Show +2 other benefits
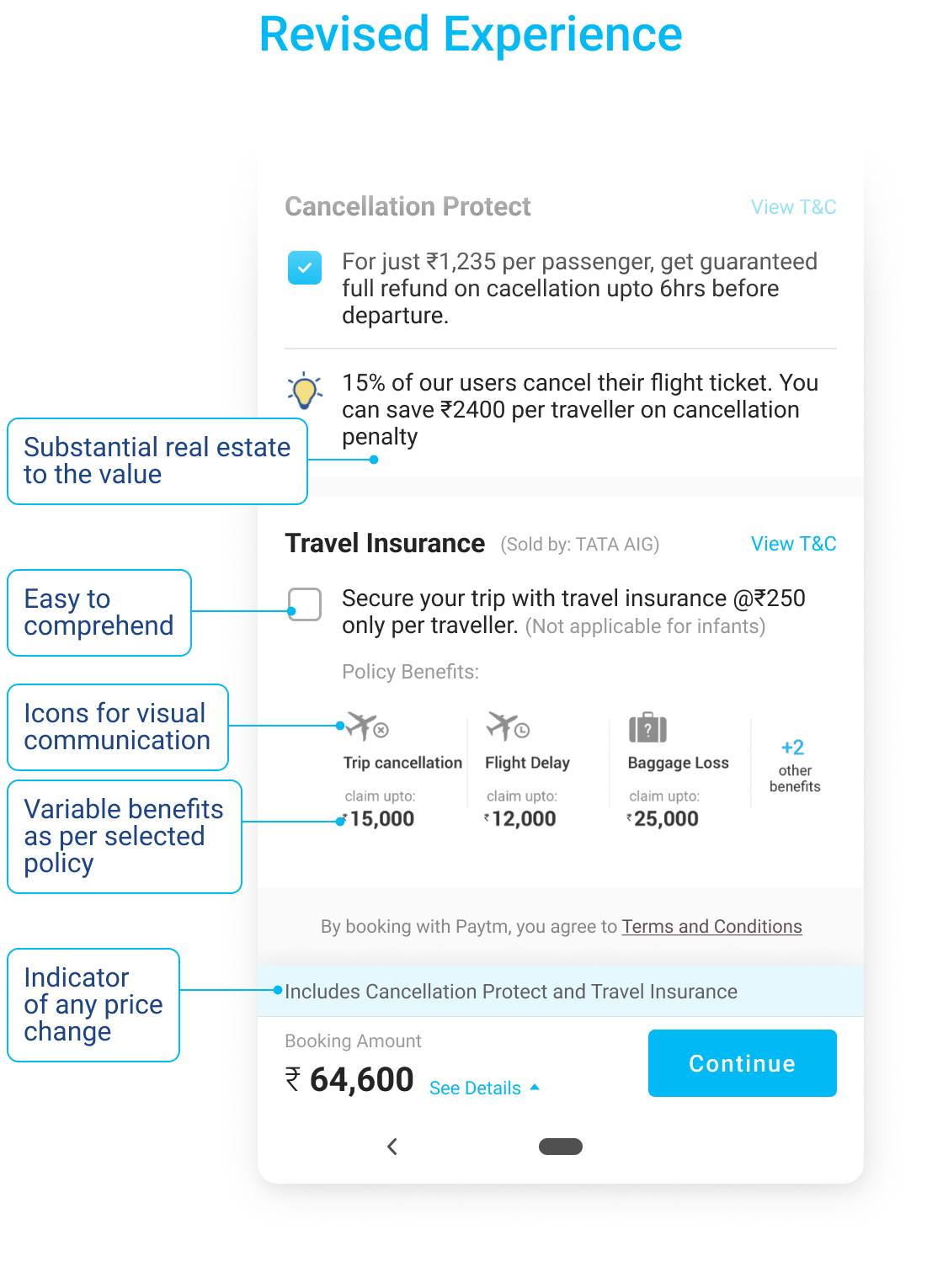Image resolution: width=943 pixels, height=1288 pixels. pyautogui.click(x=794, y=765)
